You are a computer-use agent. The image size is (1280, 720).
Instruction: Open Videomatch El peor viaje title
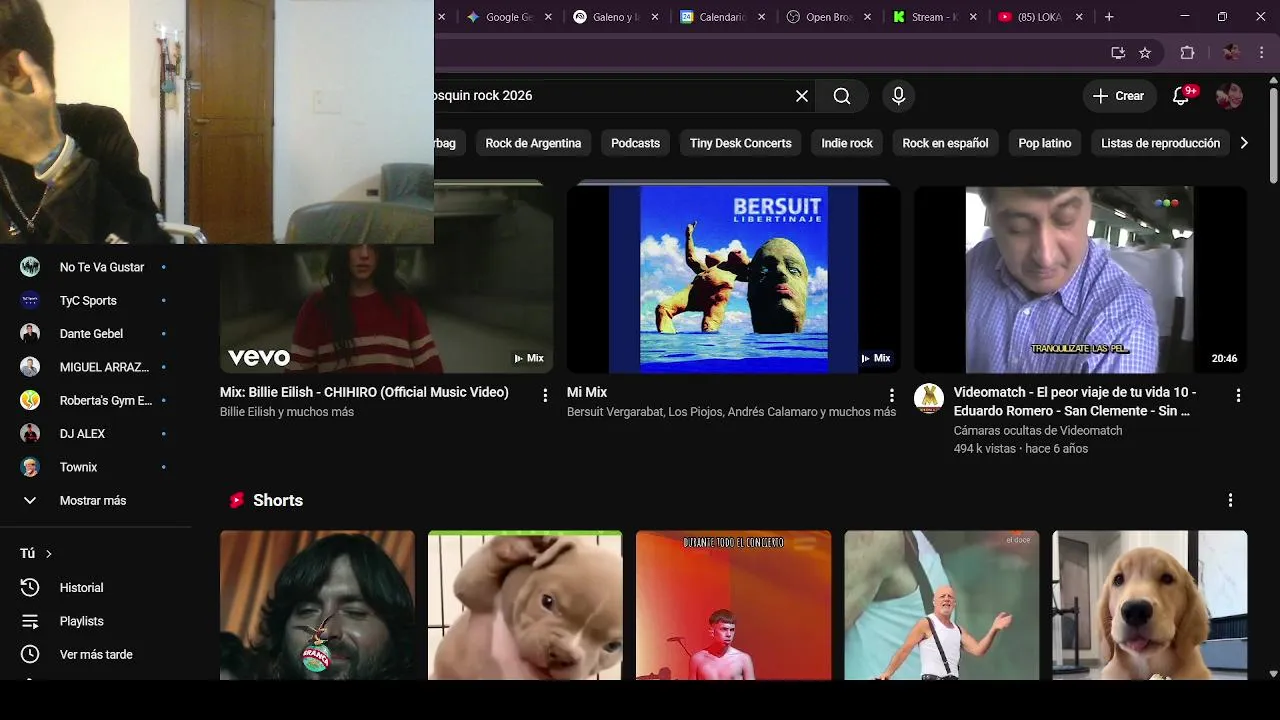coord(1075,401)
